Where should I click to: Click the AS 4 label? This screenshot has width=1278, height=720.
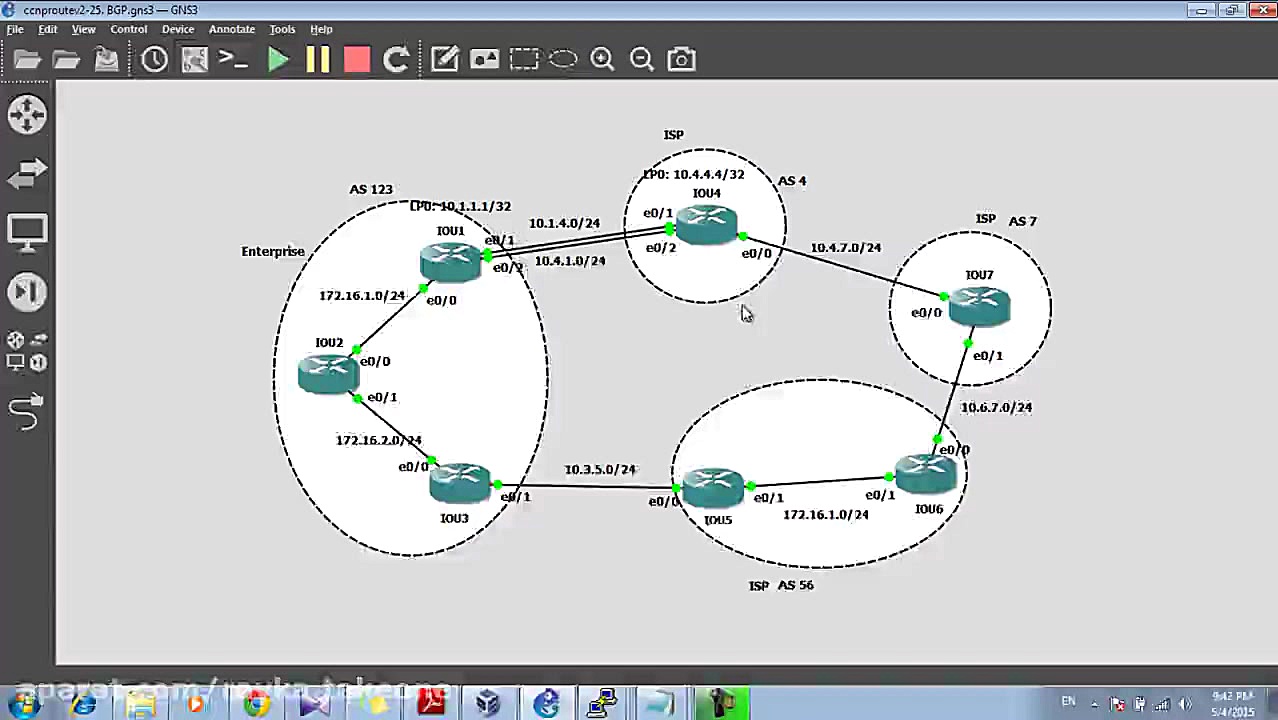[792, 181]
